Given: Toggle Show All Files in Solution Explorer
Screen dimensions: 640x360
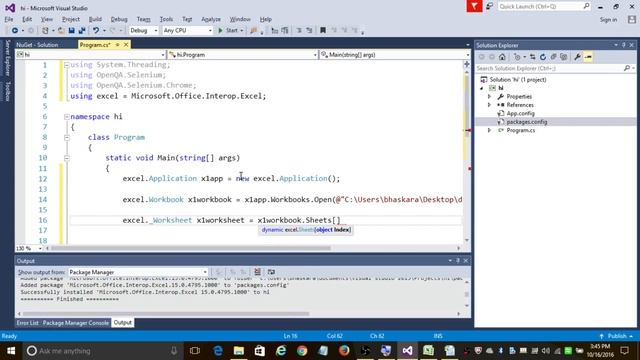Looking at the screenshot, I should (x=564, y=57).
